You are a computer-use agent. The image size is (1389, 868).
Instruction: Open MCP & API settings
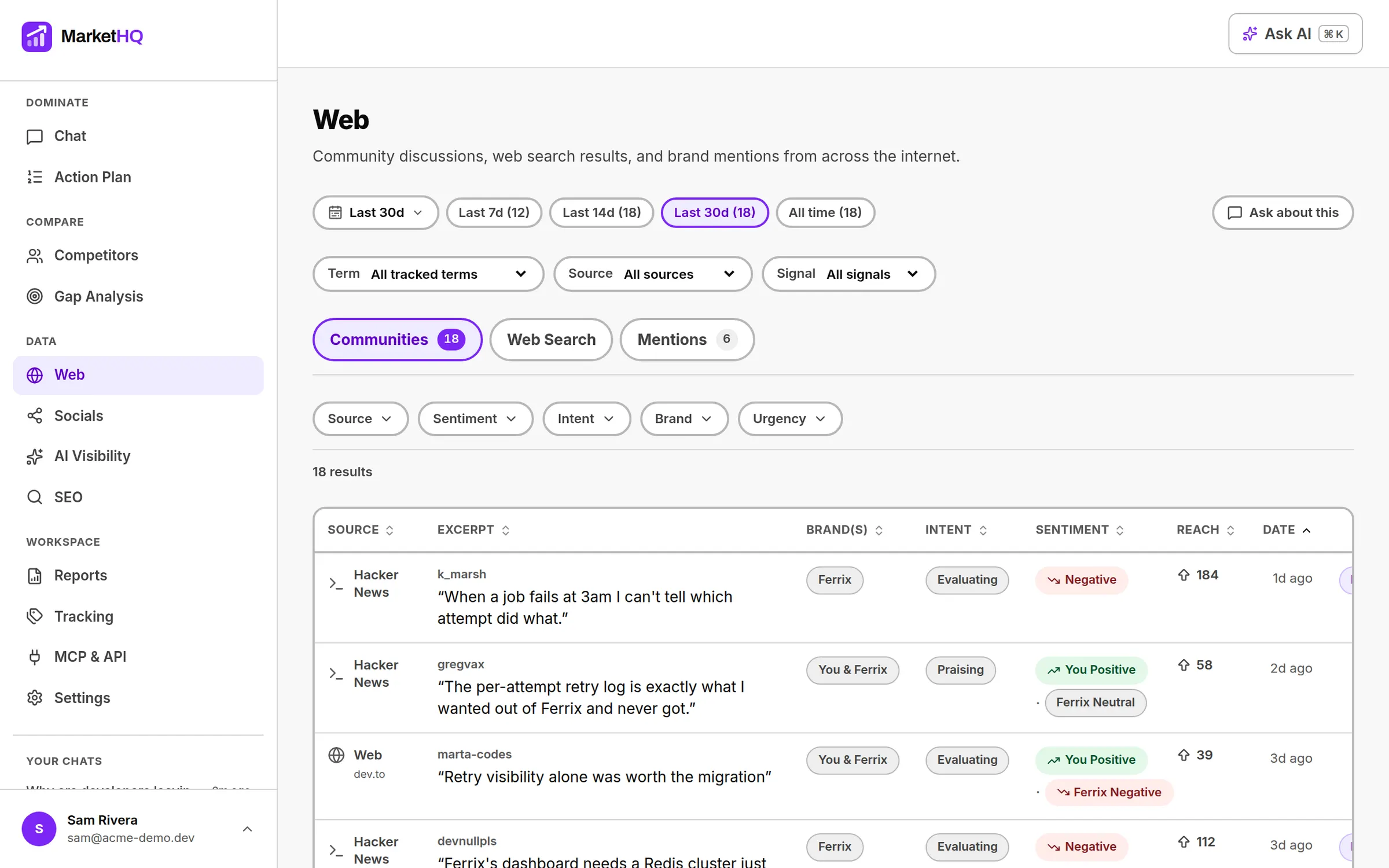[138, 657]
